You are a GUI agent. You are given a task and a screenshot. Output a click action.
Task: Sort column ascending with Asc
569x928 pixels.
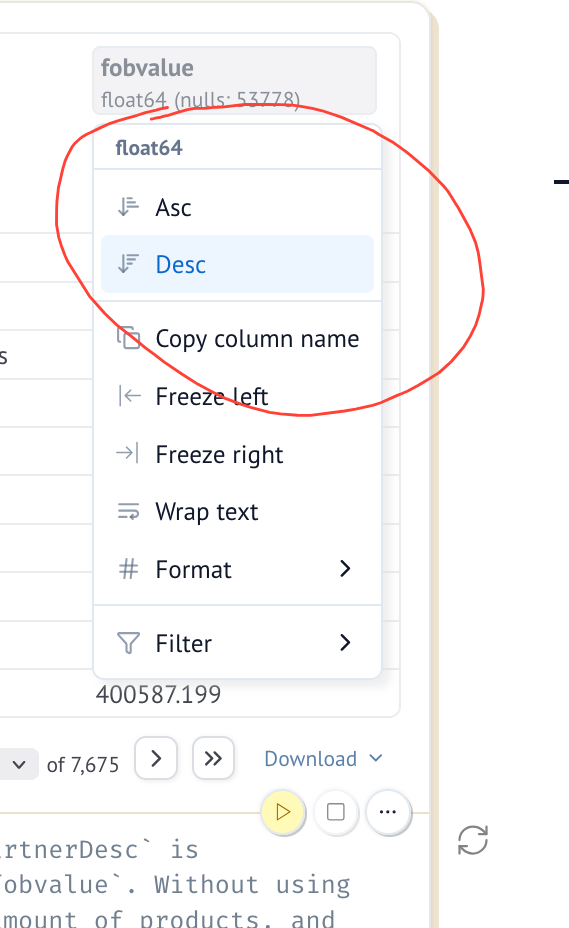[237, 207]
